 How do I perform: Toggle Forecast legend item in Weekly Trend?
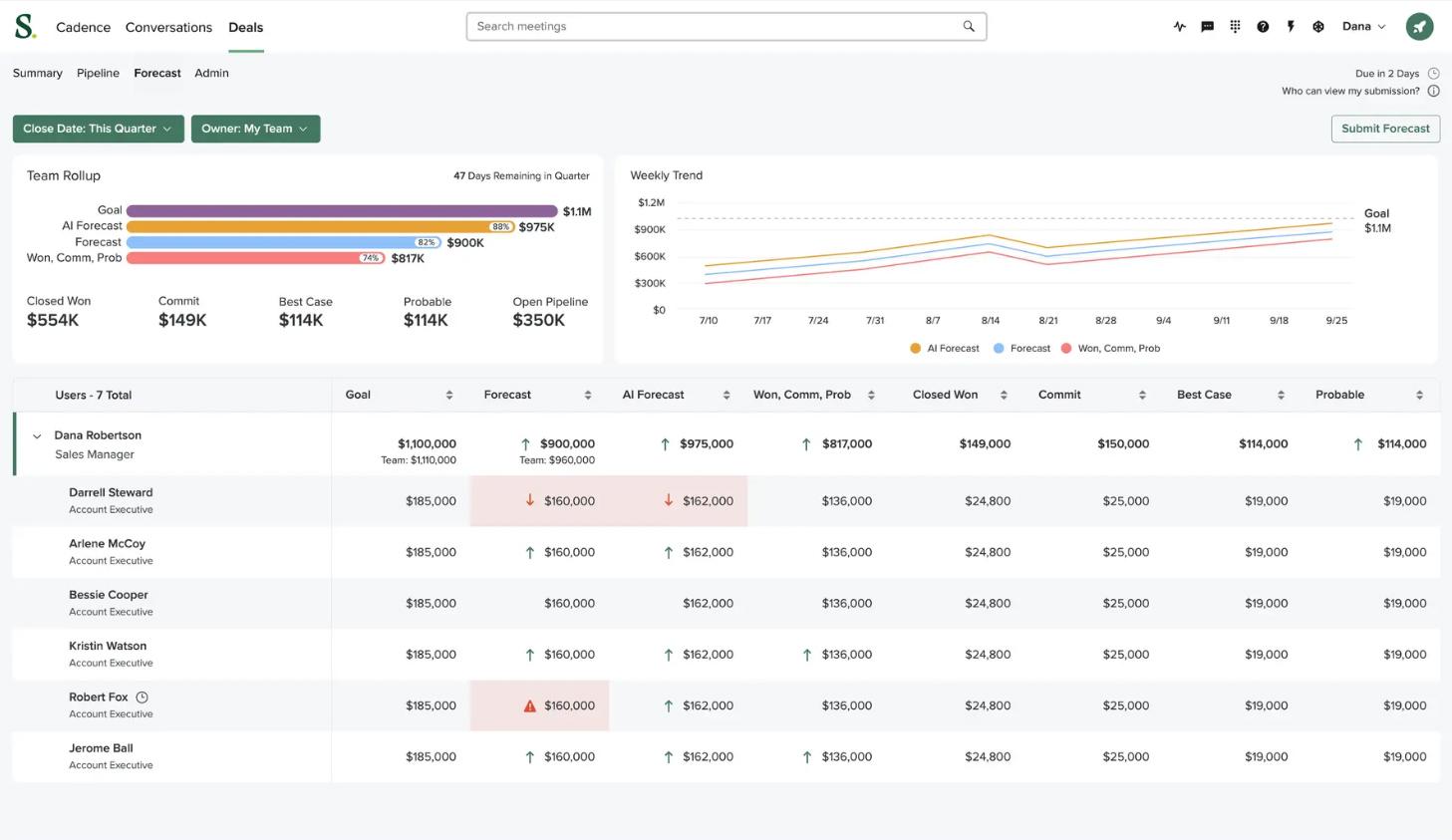(x=1021, y=349)
